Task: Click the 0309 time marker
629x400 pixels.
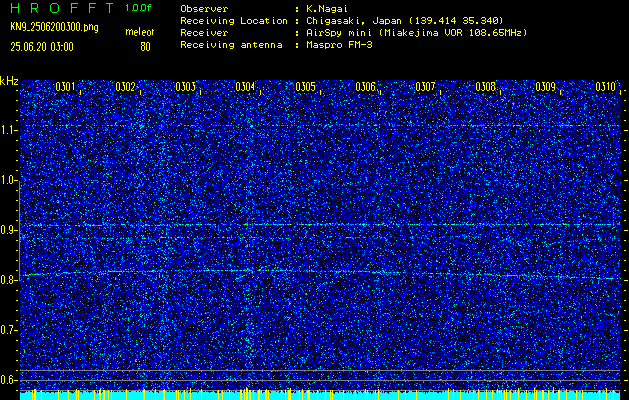Action: pos(546,87)
